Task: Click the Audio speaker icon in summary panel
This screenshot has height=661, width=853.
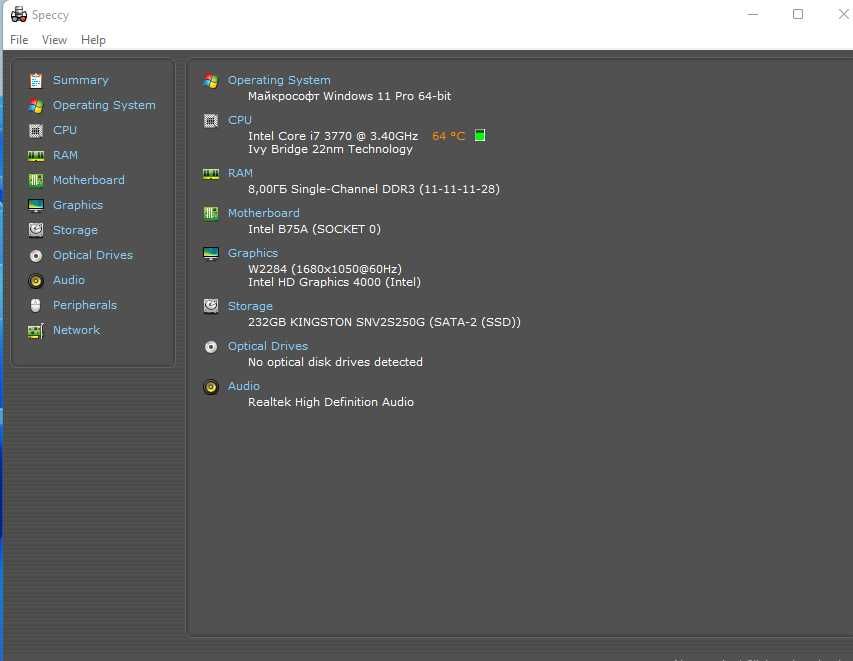Action: pos(211,387)
